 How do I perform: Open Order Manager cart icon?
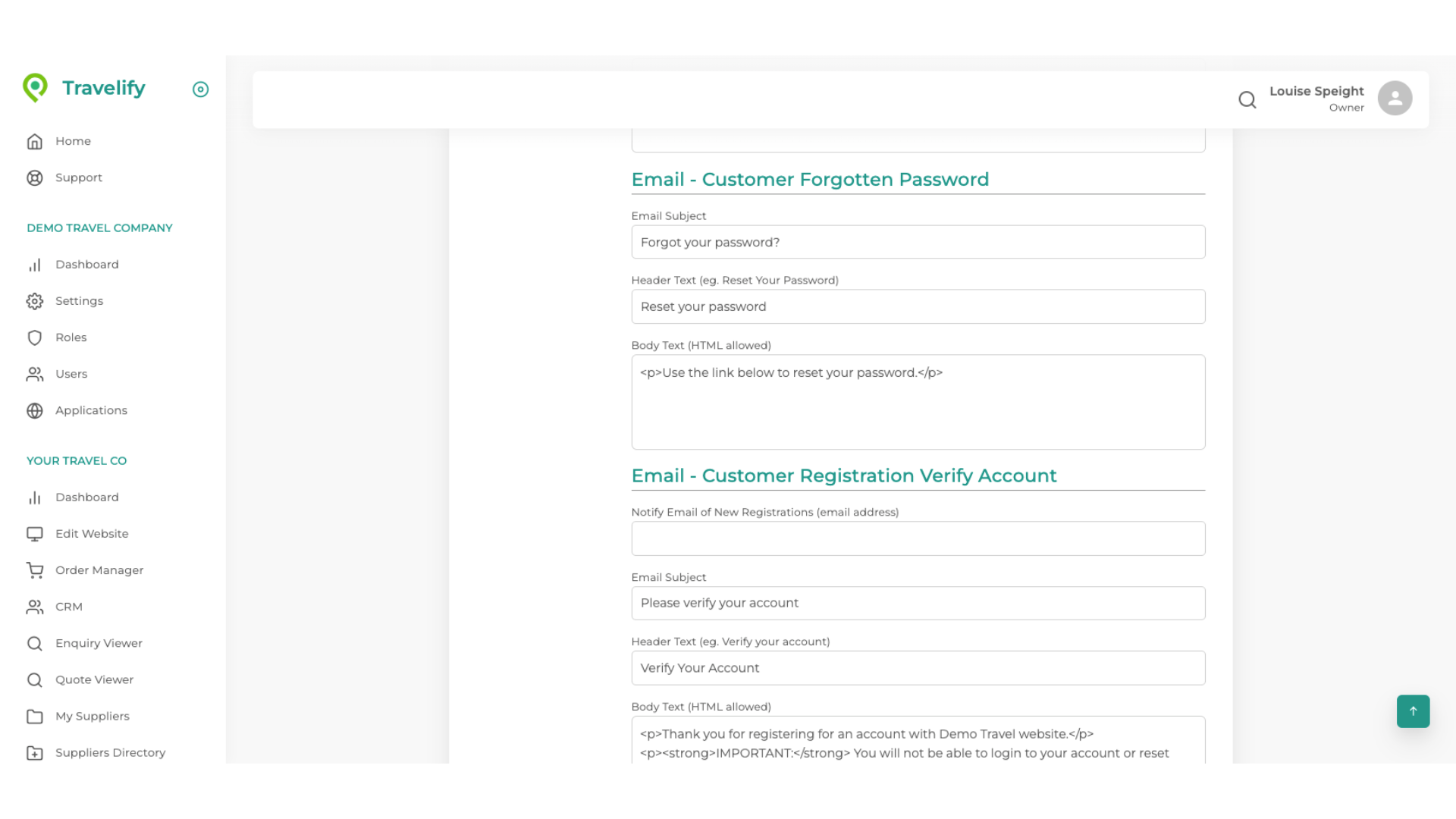pyautogui.click(x=35, y=570)
